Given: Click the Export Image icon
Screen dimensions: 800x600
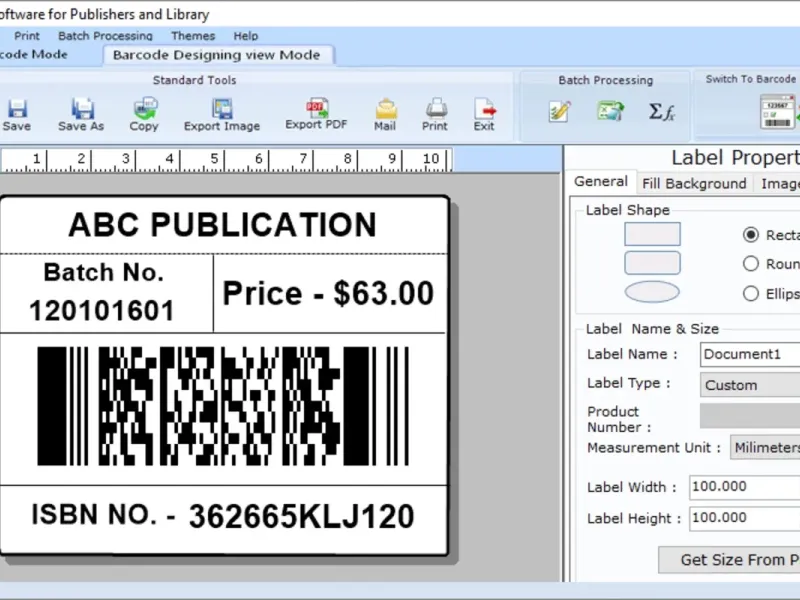Looking at the screenshot, I should point(222,108).
